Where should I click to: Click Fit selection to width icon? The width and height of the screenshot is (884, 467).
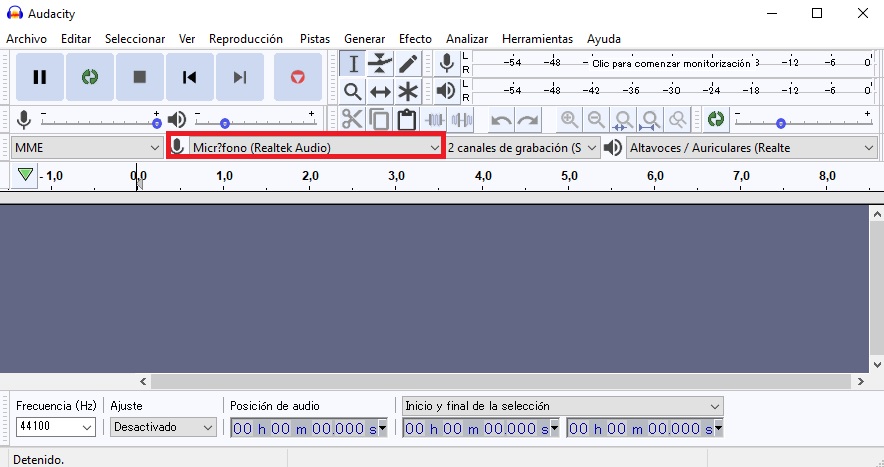point(623,120)
